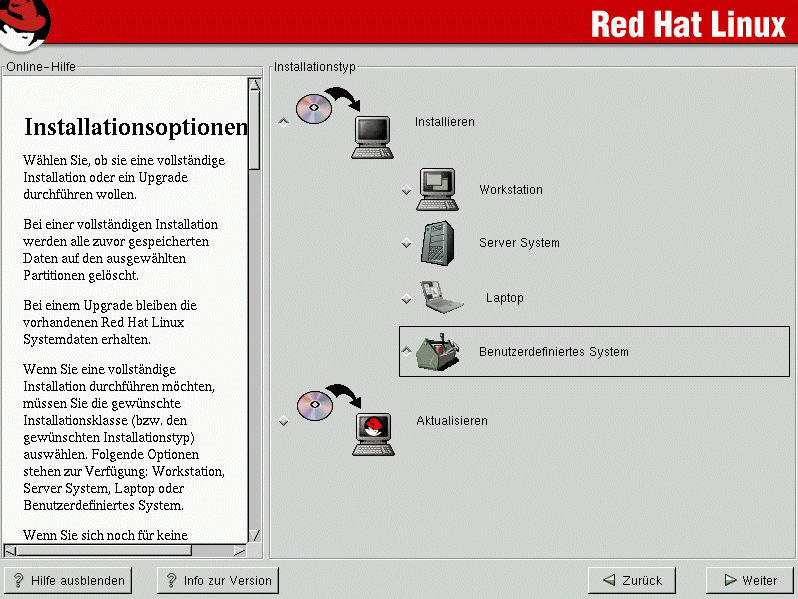Viewport: 798px width, 599px height.
Task: Open Info zur Version
Action: point(217,580)
